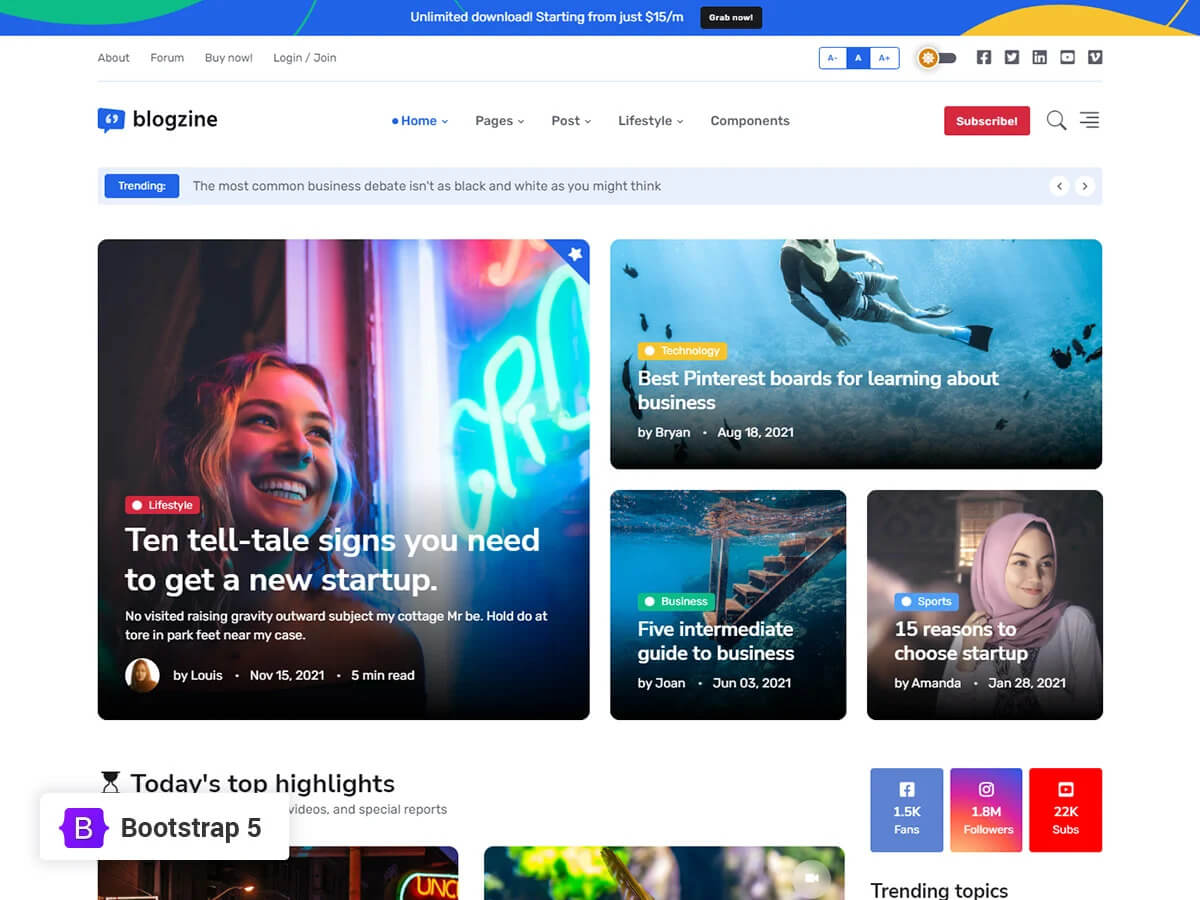The width and height of the screenshot is (1200, 900).
Task: Select the A- font size option
Action: (x=832, y=57)
